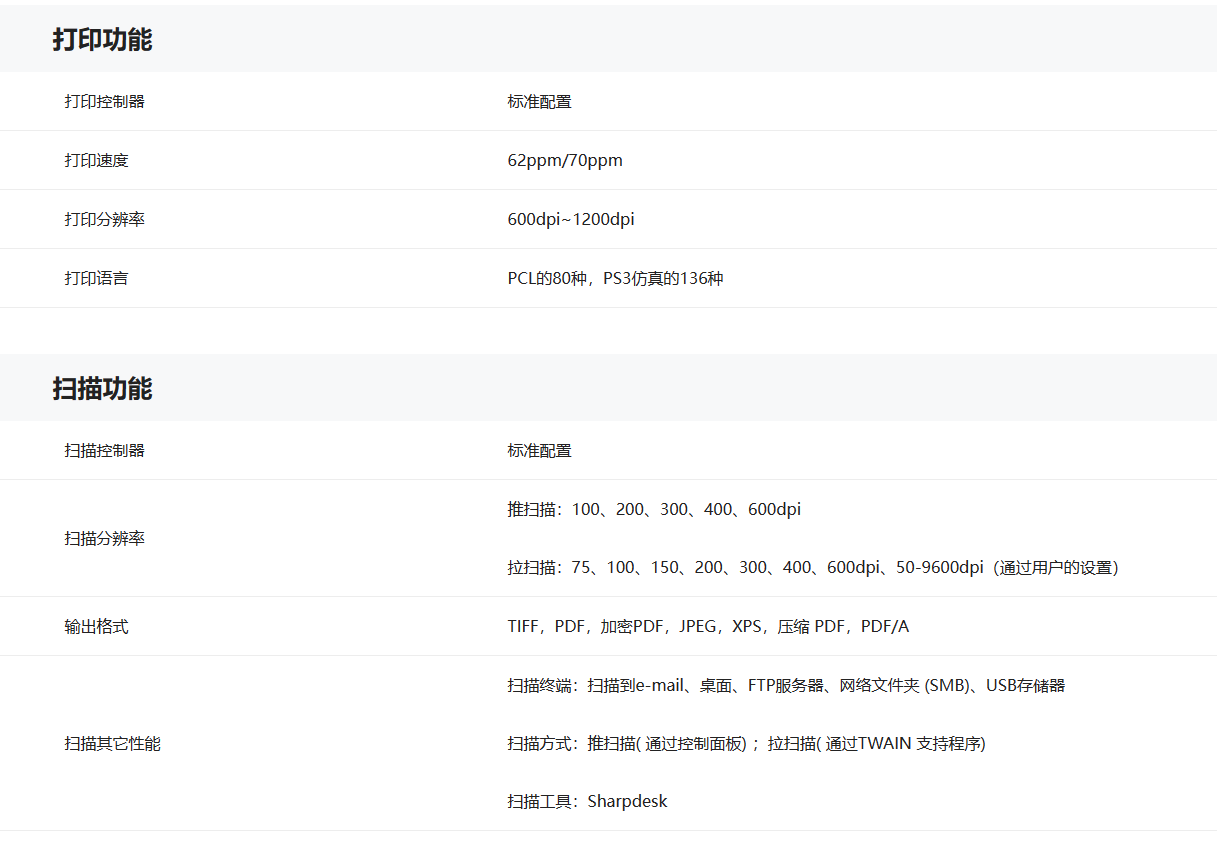The height and width of the screenshot is (850, 1217).
Task: Click the 输出格式 row label
Action: tap(96, 626)
